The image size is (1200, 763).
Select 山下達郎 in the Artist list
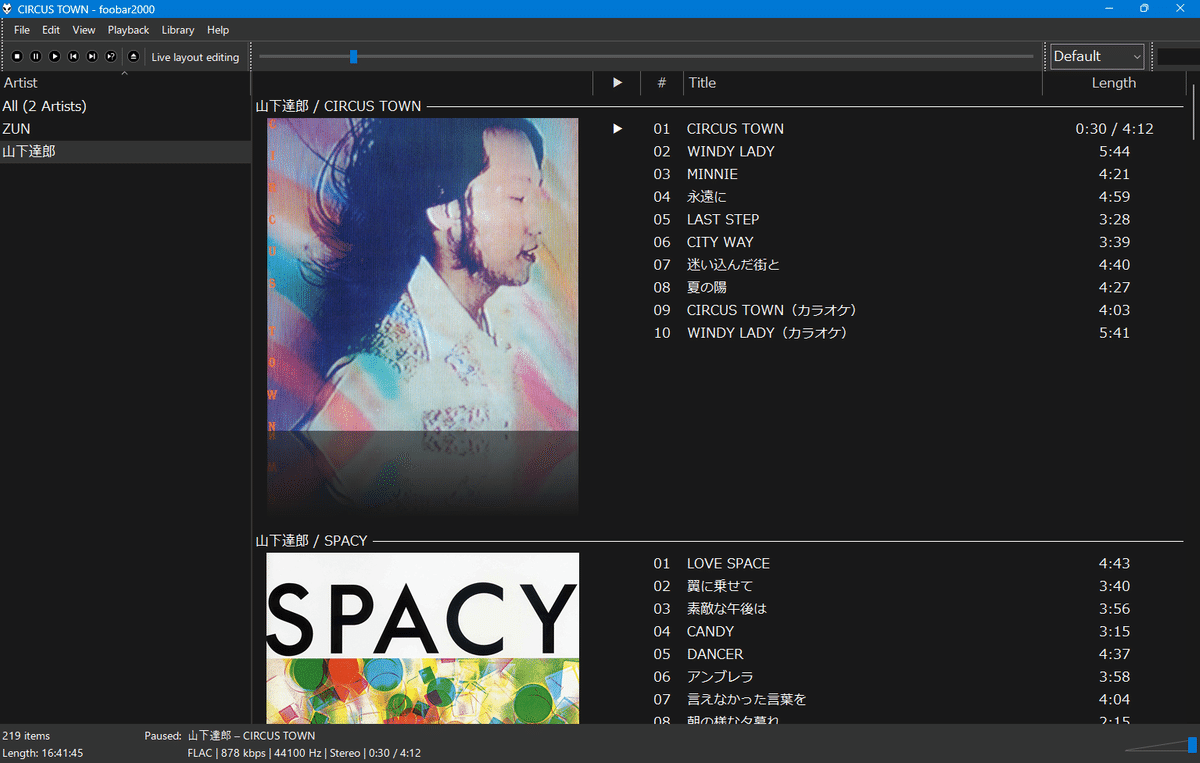pyautogui.click(x=125, y=152)
